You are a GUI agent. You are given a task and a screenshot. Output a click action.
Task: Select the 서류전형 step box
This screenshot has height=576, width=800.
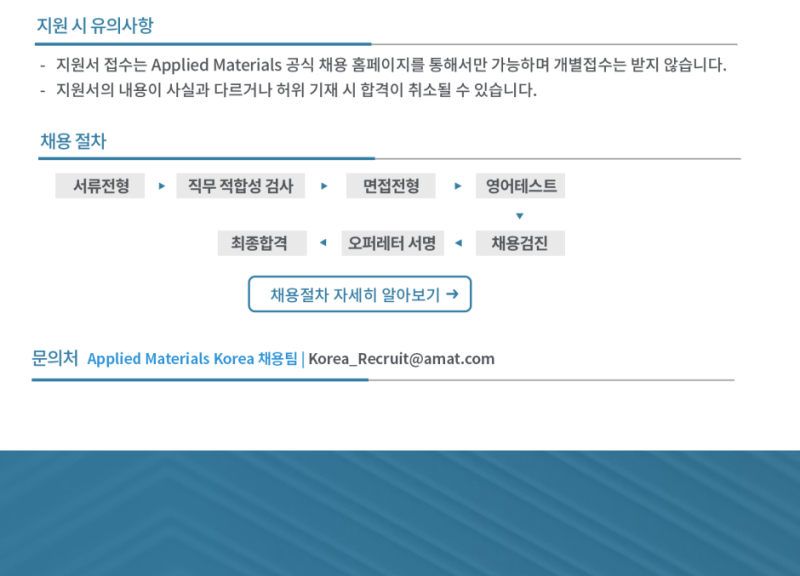100,186
